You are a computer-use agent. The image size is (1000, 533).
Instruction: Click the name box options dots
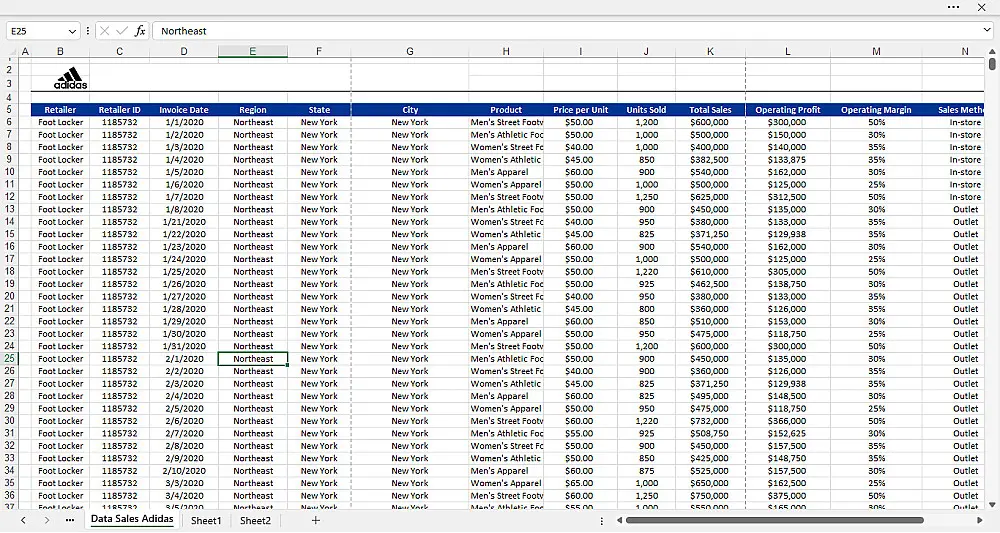point(87,31)
